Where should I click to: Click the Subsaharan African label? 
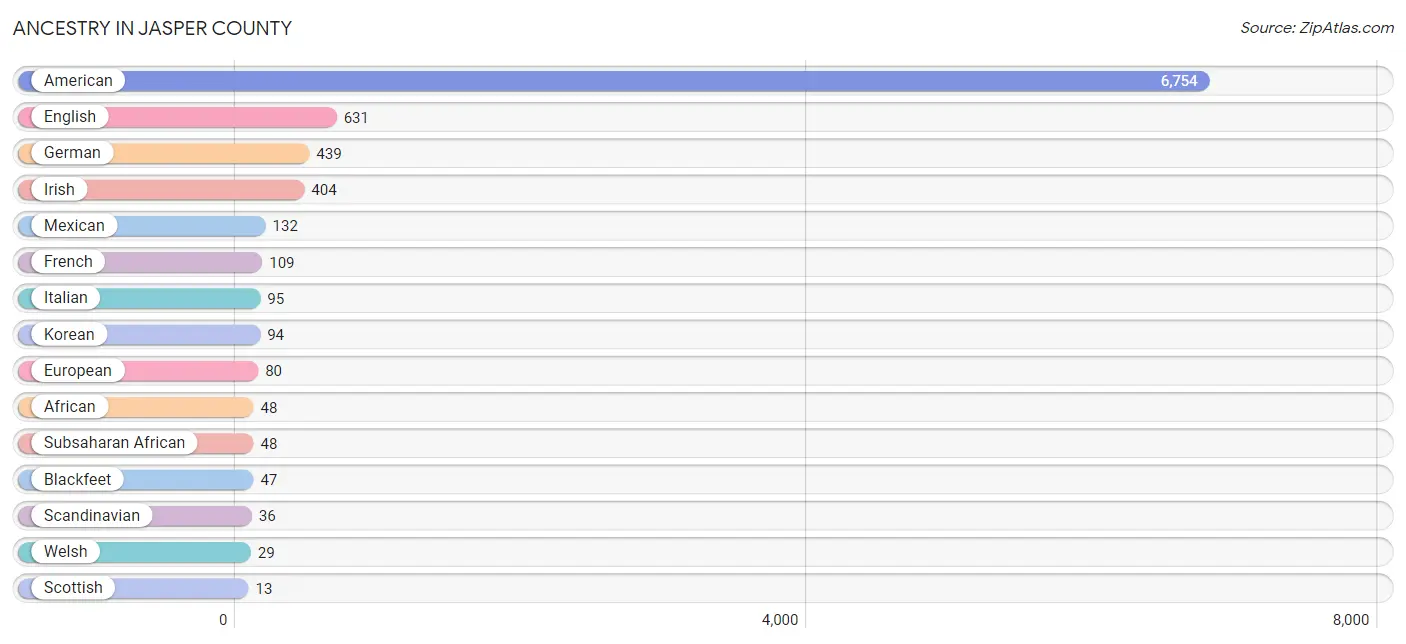click(114, 443)
